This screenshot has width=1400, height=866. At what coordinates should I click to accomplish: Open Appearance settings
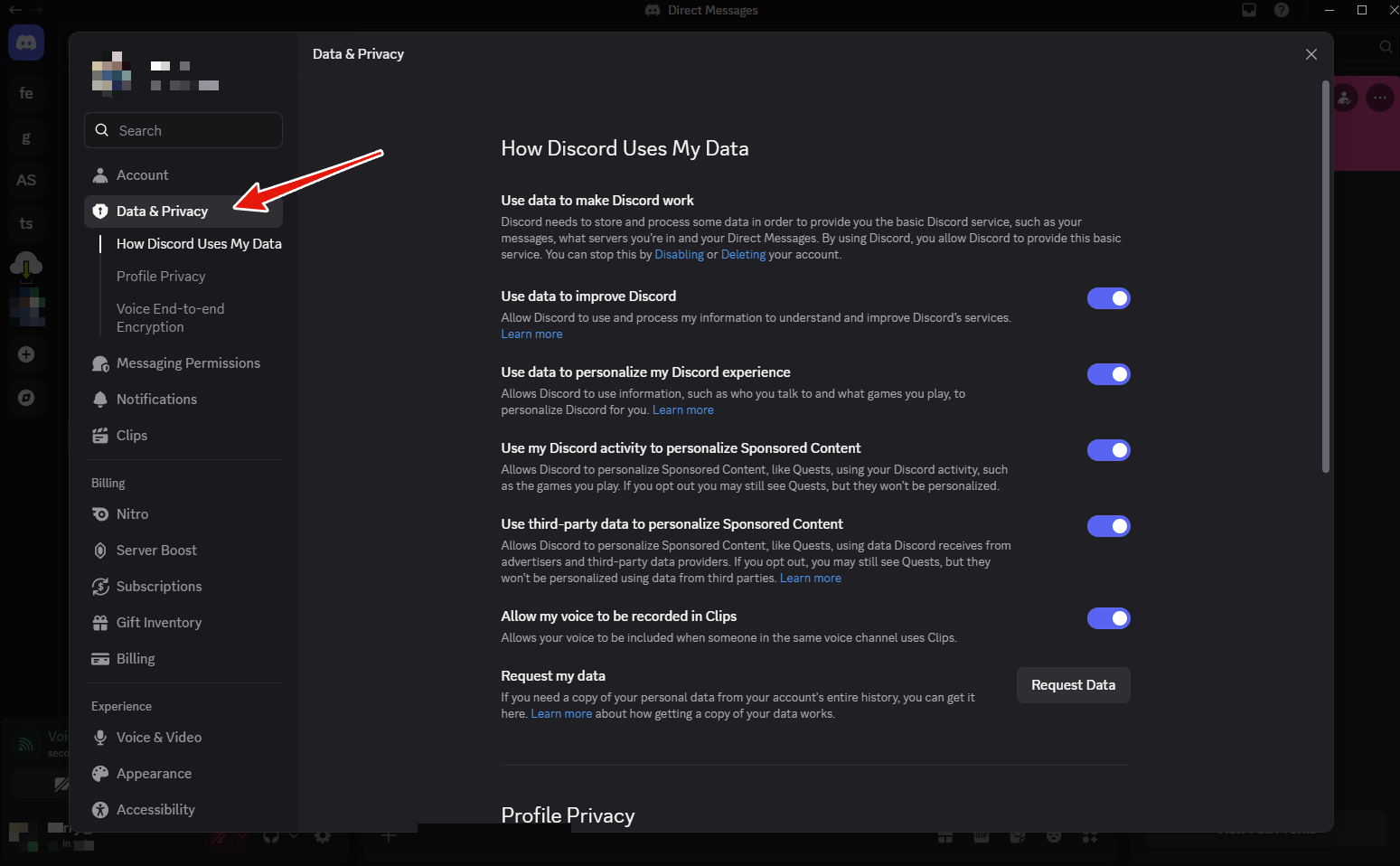point(183,774)
